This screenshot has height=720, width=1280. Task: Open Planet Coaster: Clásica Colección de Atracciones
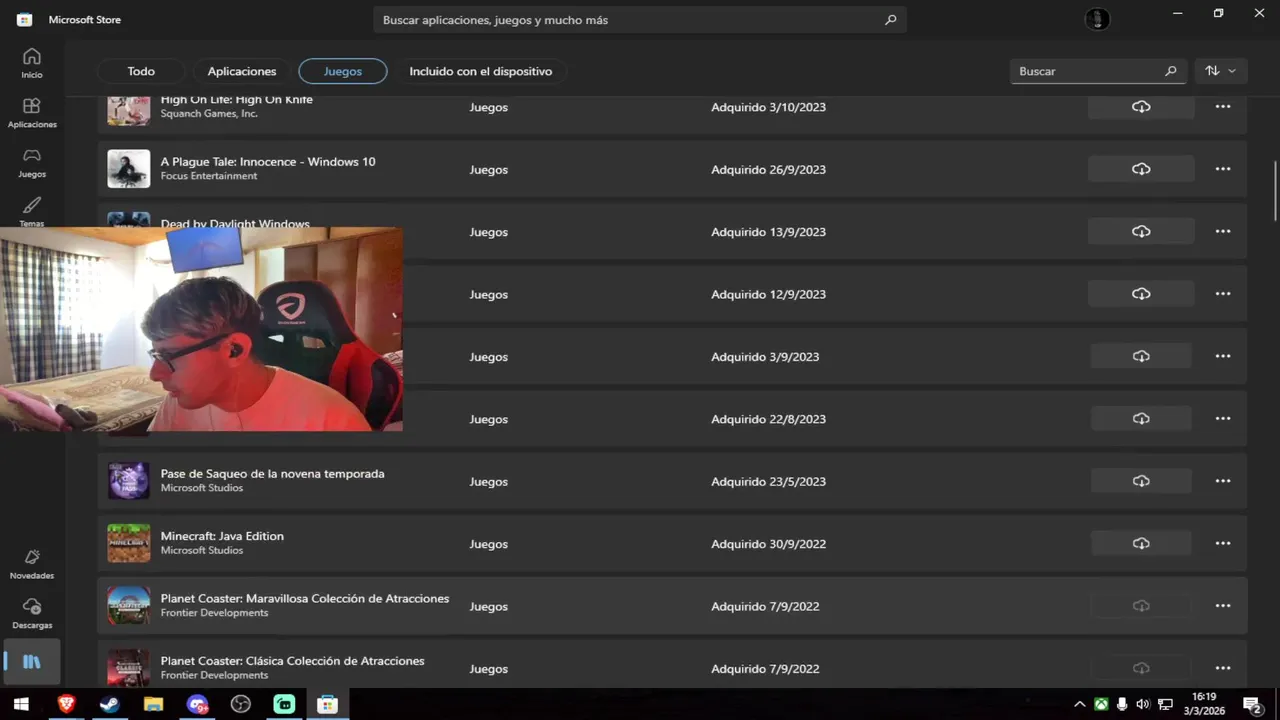[293, 661]
